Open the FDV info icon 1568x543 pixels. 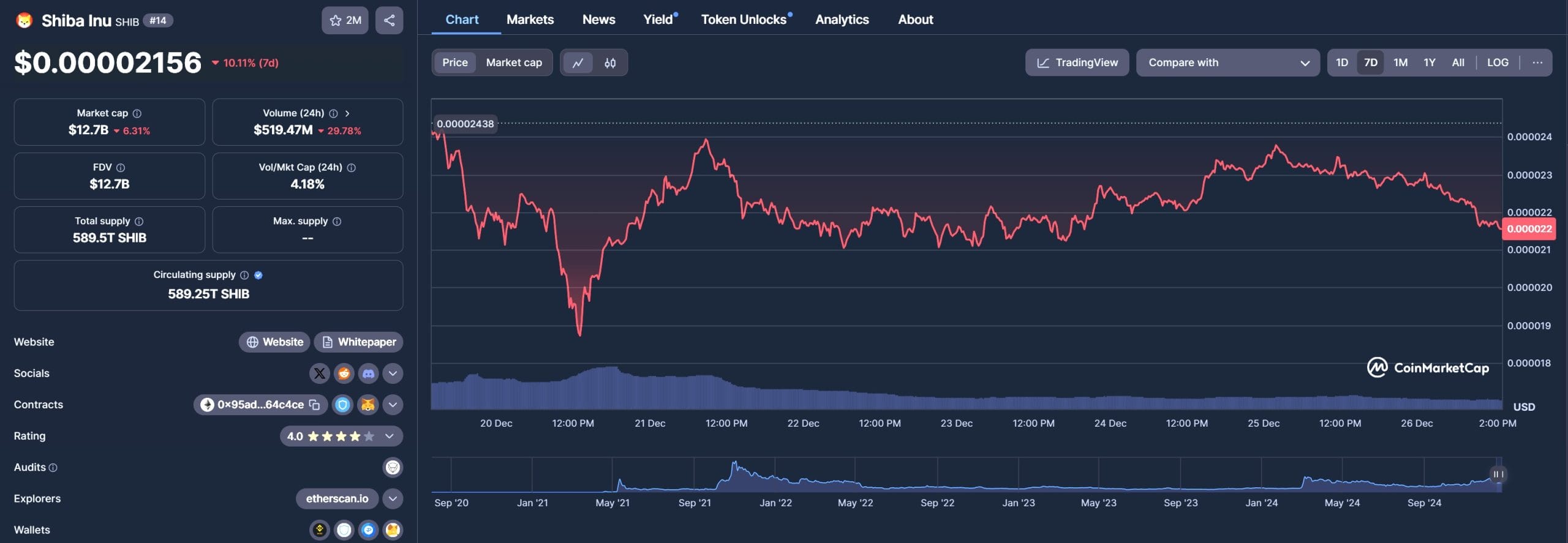121,167
